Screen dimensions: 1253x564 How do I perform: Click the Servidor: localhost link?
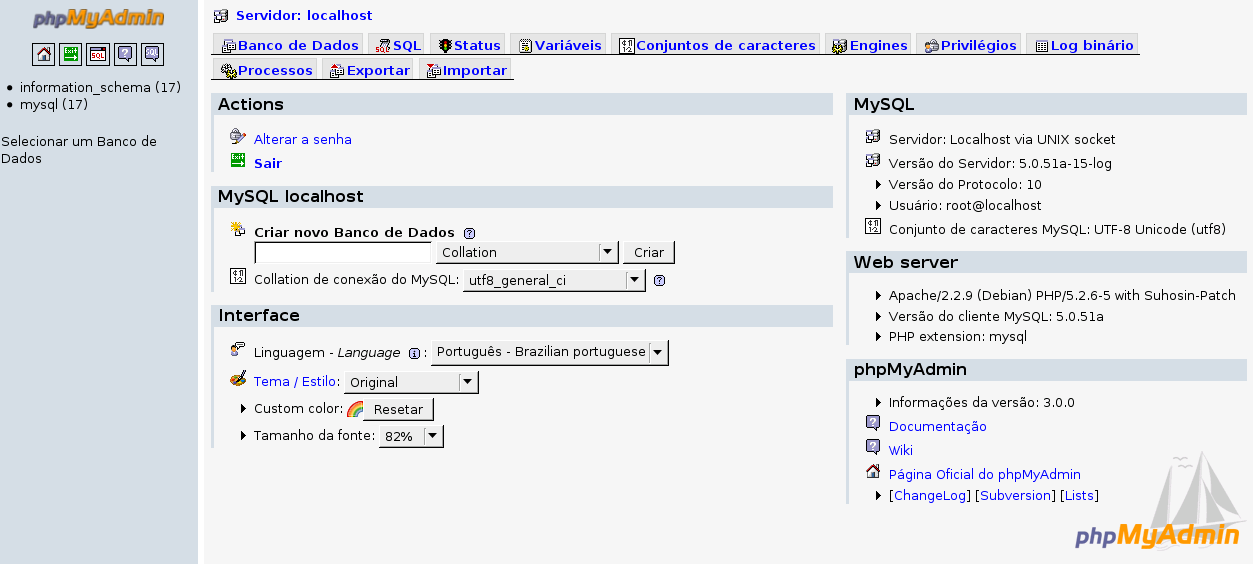click(304, 16)
